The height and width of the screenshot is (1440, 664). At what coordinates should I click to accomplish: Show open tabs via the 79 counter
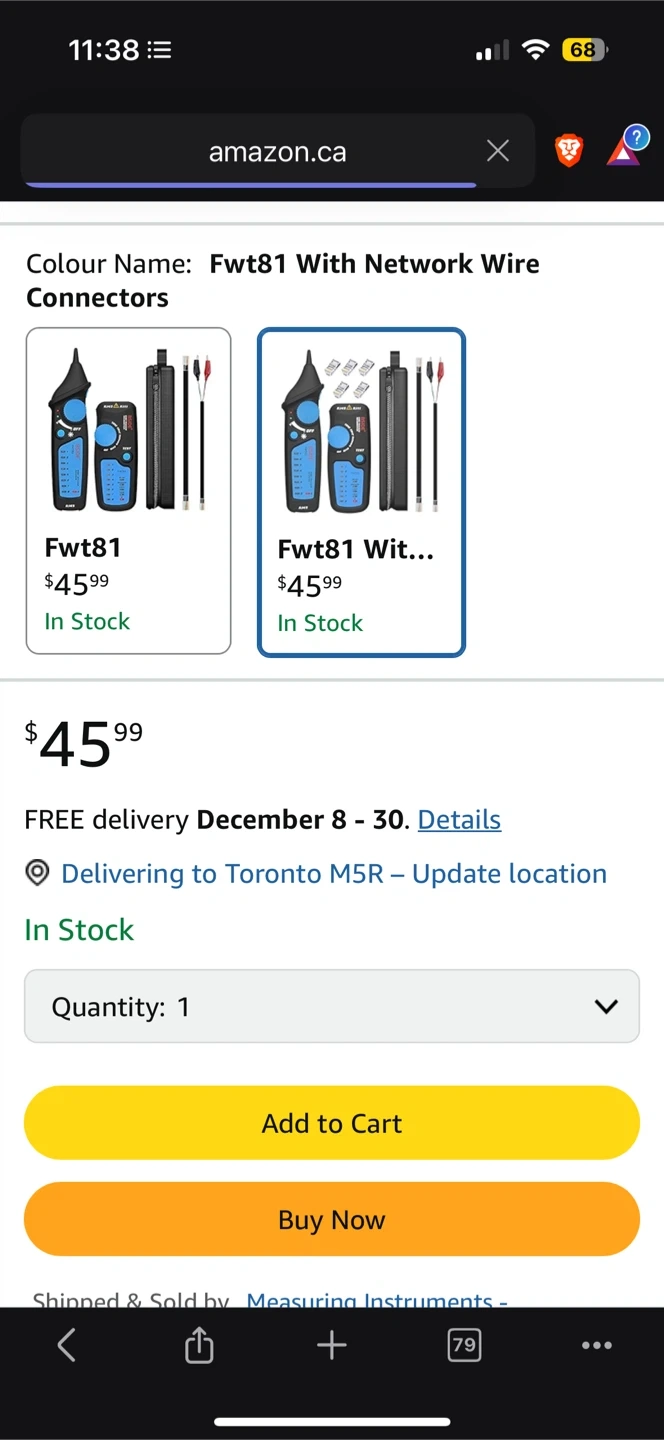pos(464,1345)
